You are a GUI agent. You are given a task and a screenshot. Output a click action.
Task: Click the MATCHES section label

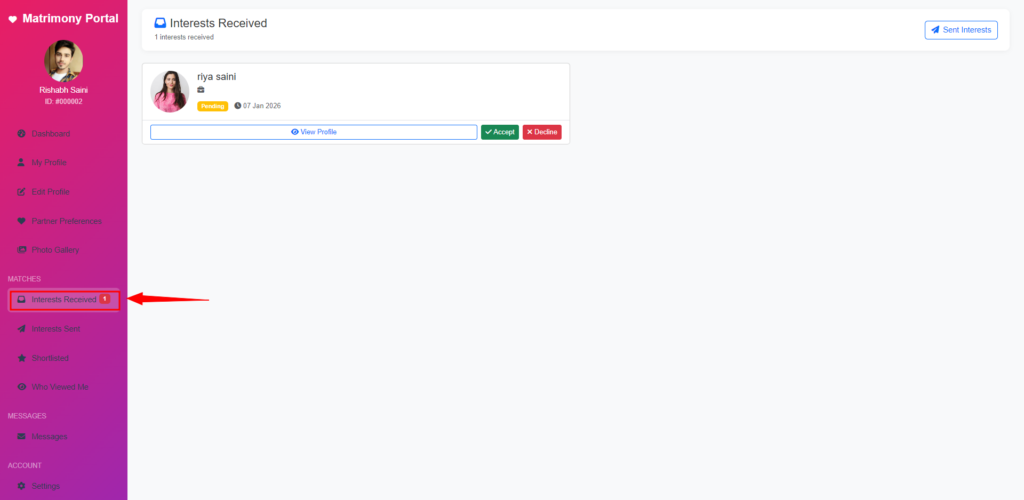coord(24,279)
